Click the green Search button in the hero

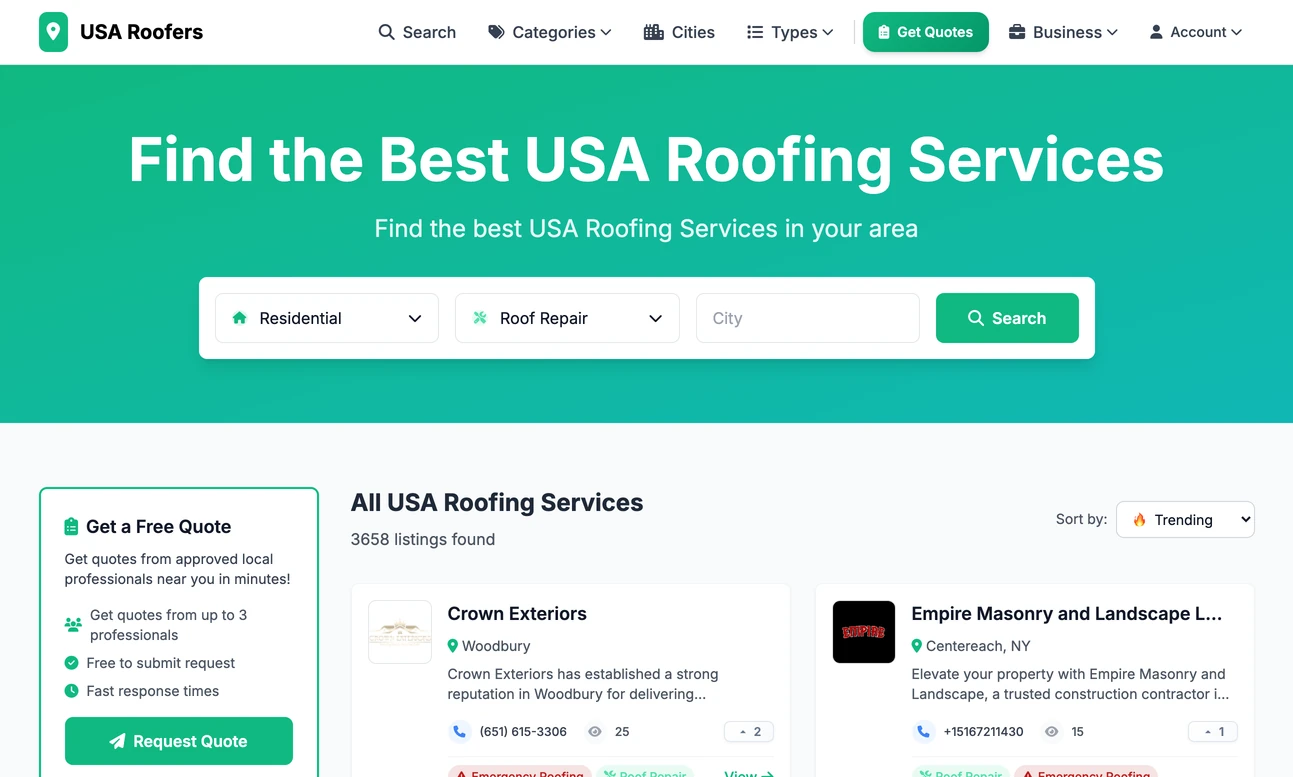coord(1007,318)
